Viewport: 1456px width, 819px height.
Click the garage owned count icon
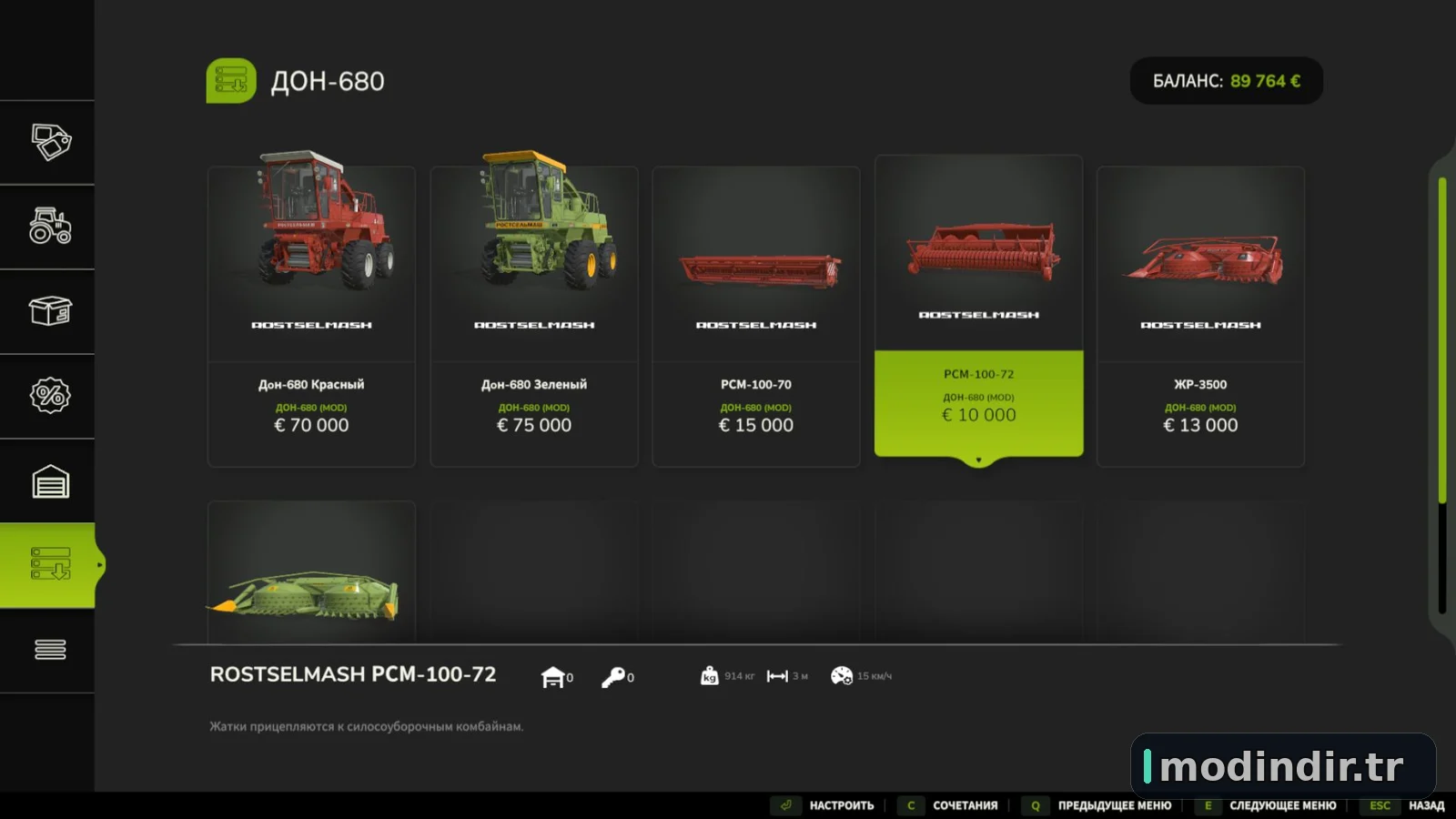[552, 677]
